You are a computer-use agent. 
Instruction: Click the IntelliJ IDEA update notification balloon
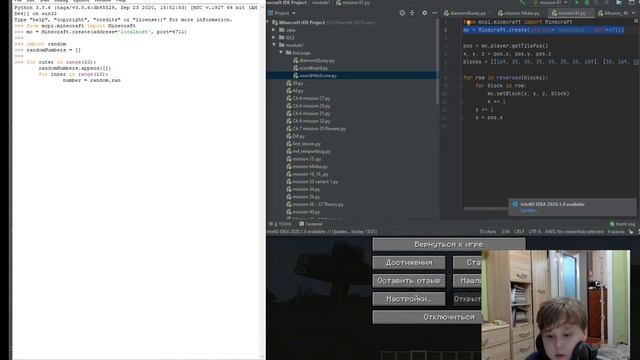(572, 207)
